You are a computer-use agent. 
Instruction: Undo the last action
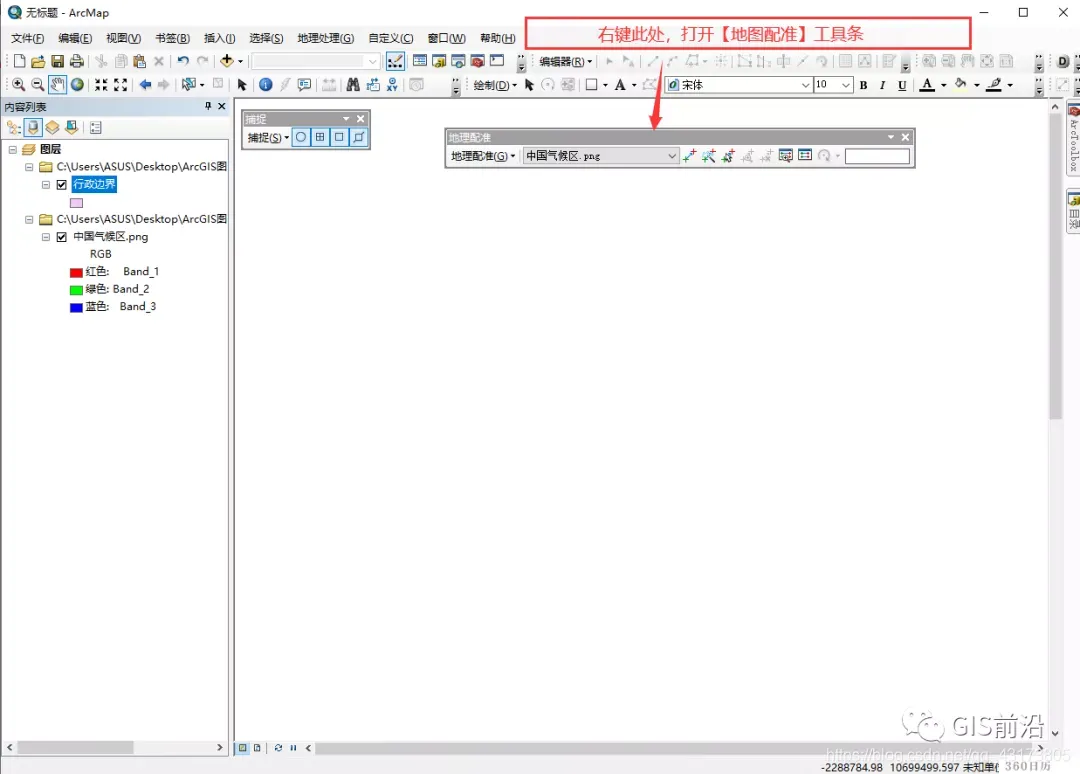pos(183,61)
